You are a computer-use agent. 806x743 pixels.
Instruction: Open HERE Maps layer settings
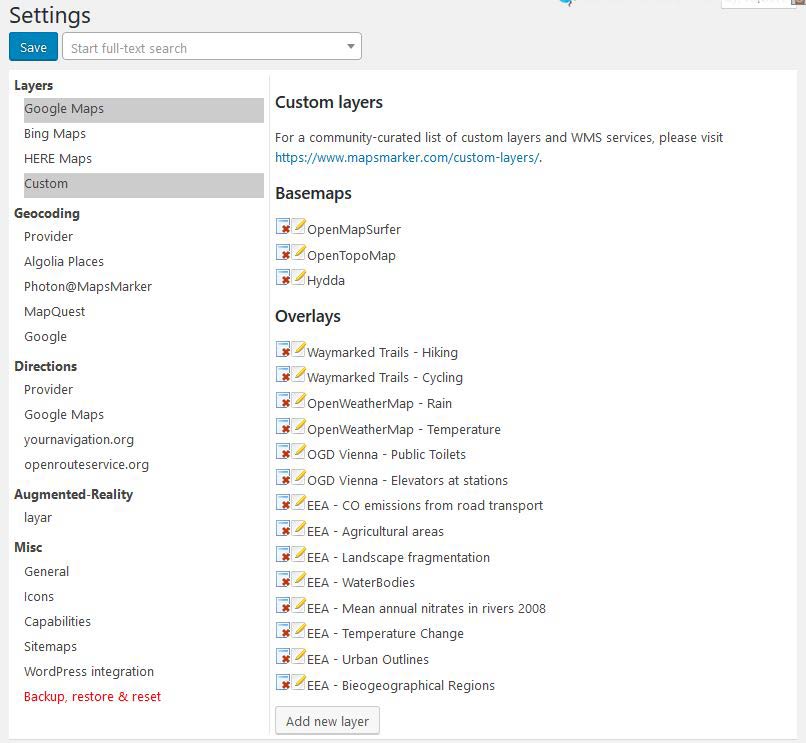pyautogui.click(x=58, y=158)
